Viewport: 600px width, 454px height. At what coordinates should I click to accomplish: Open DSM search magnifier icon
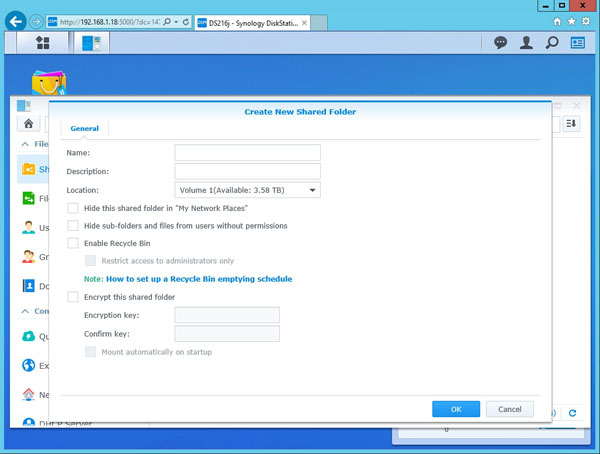click(552, 42)
